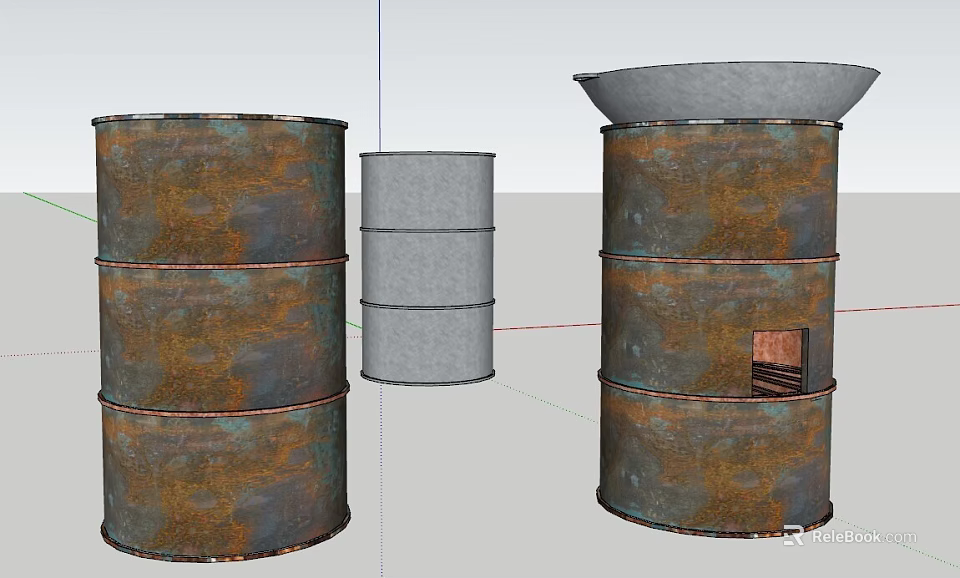Select the small grey barrel in the middle
960x578 pixels.
click(x=427, y=268)
